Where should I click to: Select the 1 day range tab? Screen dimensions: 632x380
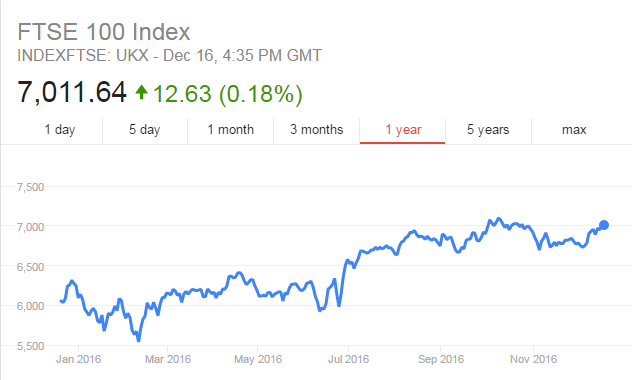60,130
